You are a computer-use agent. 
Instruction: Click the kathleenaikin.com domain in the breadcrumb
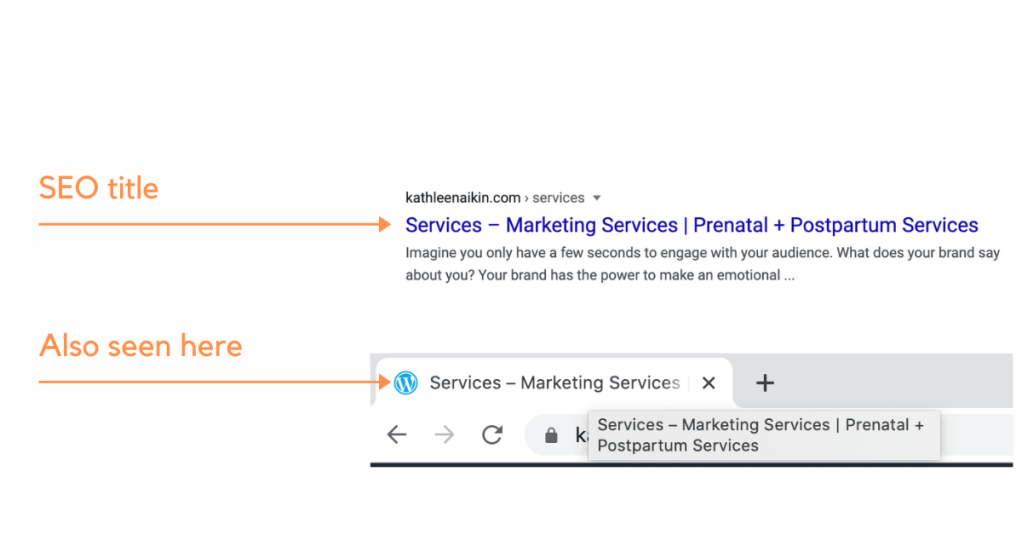pyautogui.click(x=463, y=198)
